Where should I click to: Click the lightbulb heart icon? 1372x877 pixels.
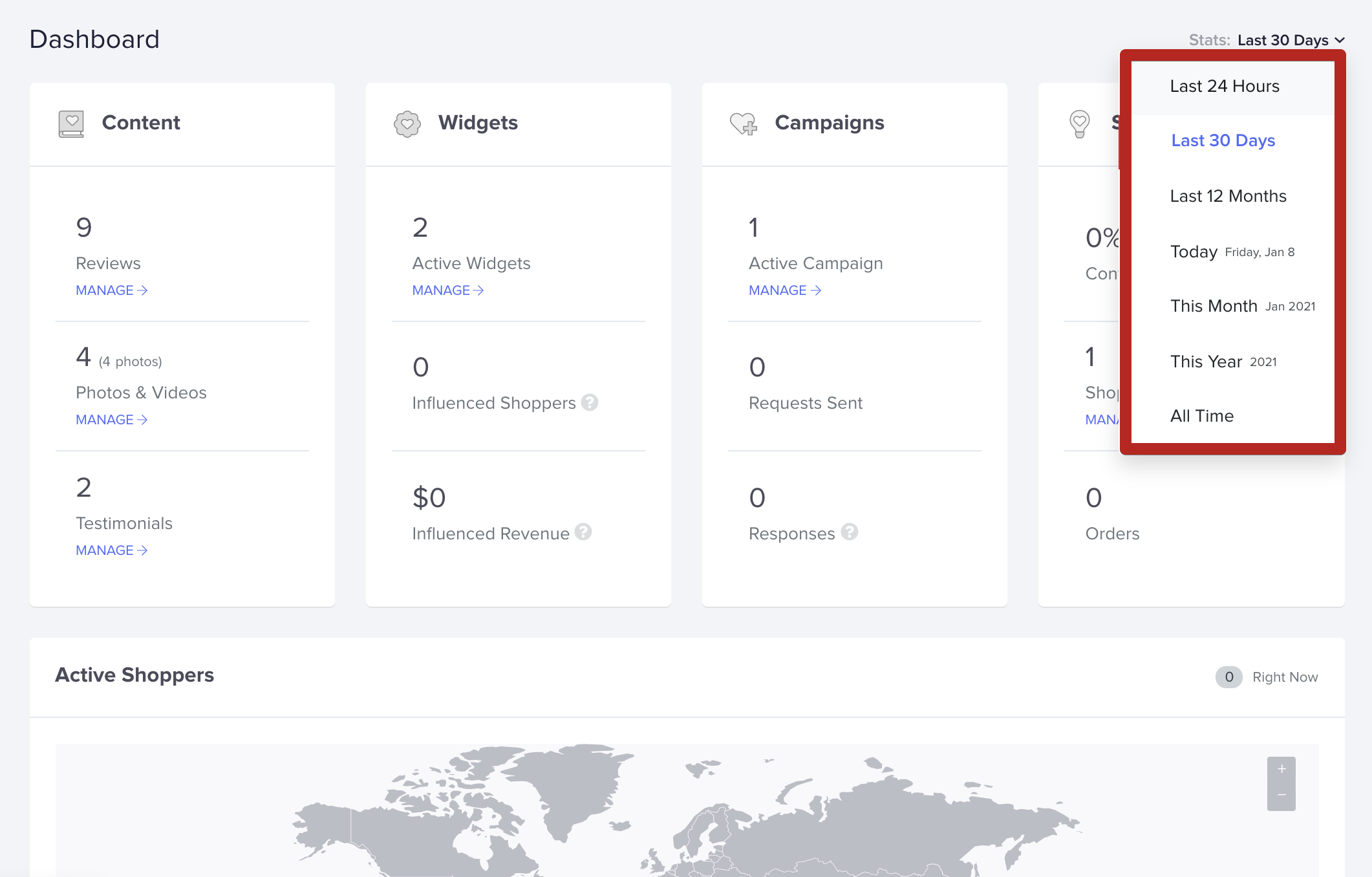[1079, 123]
